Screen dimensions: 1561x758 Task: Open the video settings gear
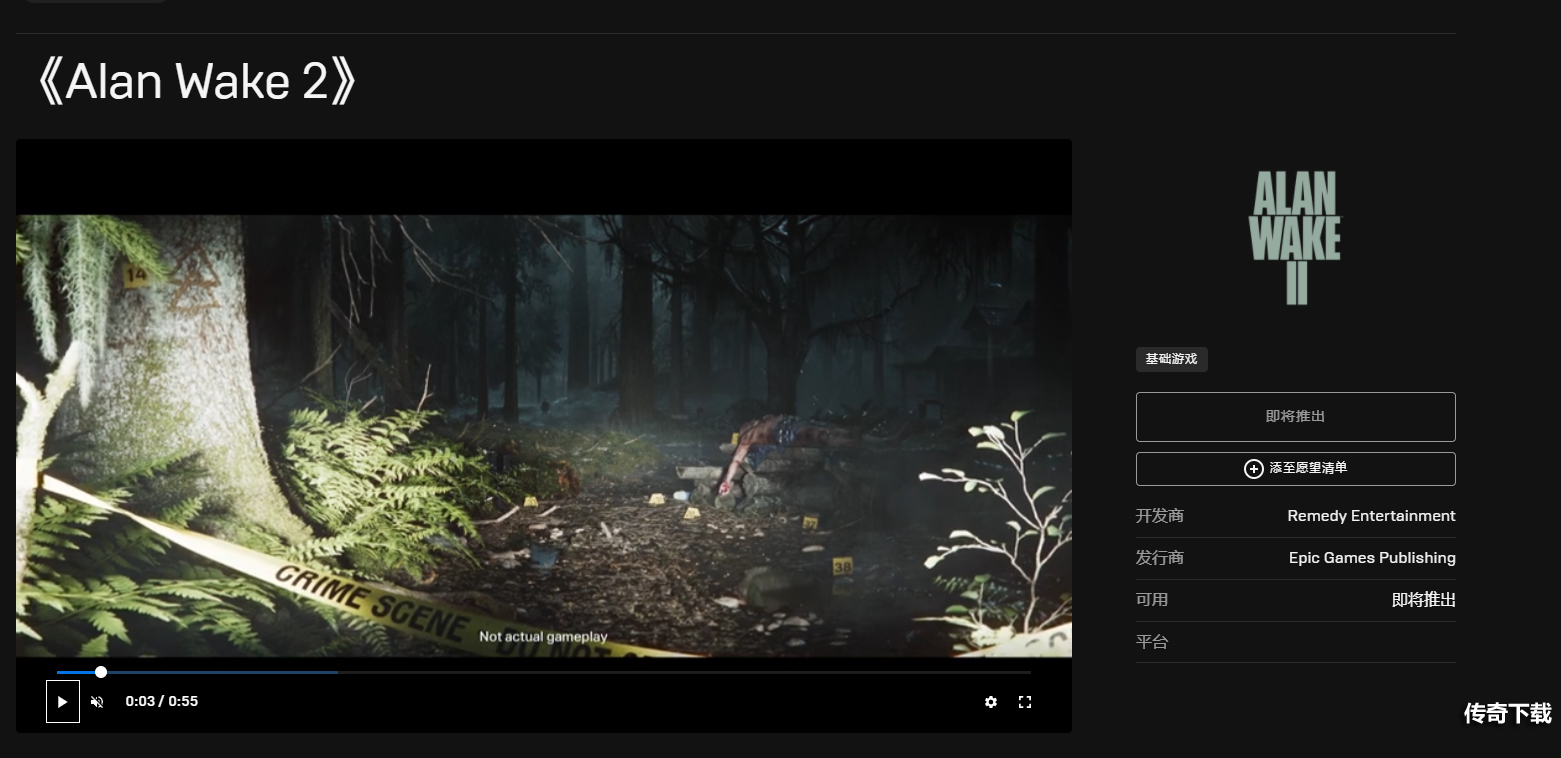point(990,702)
